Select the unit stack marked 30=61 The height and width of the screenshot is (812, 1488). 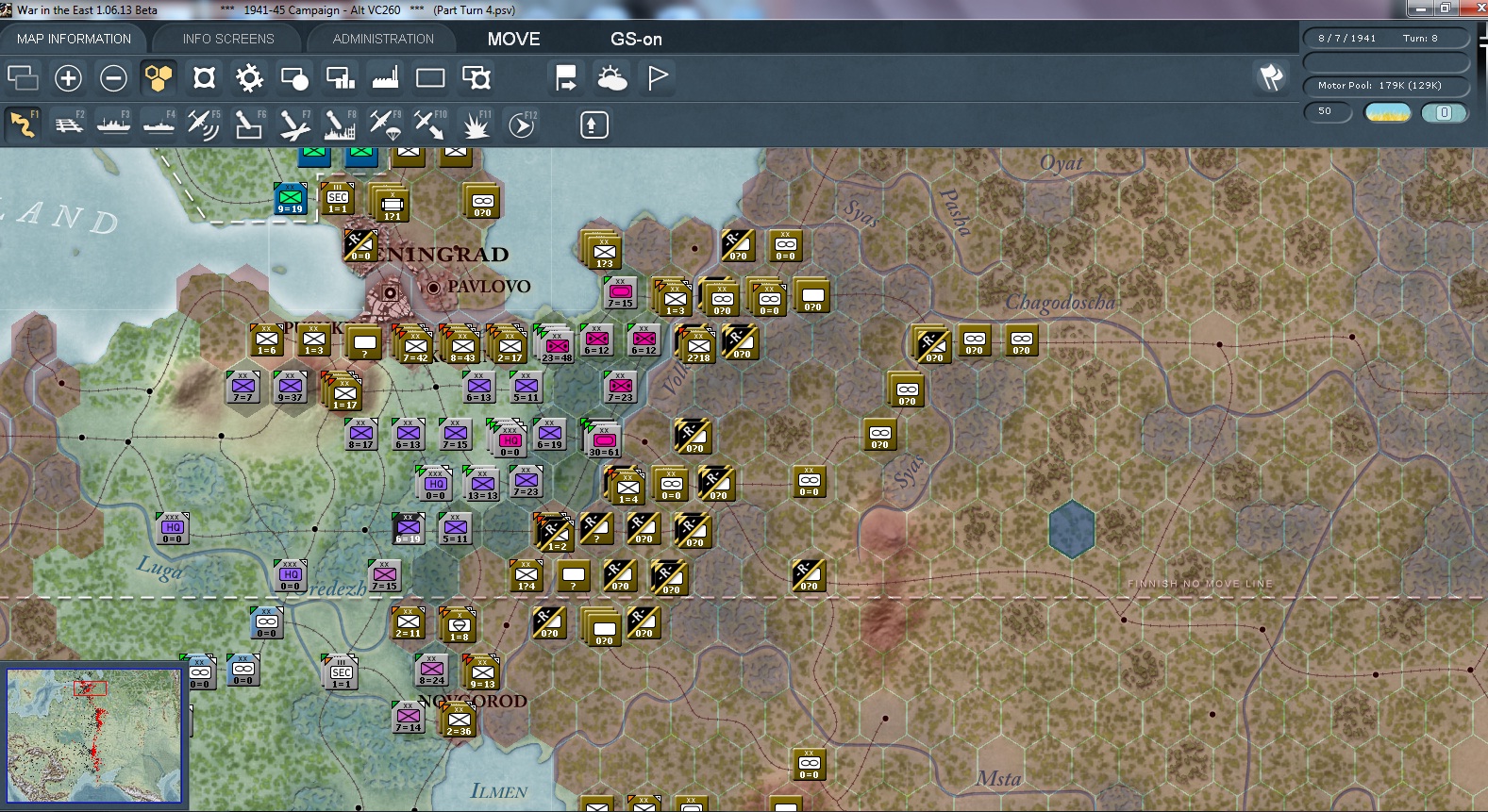[x=604, y=439]
